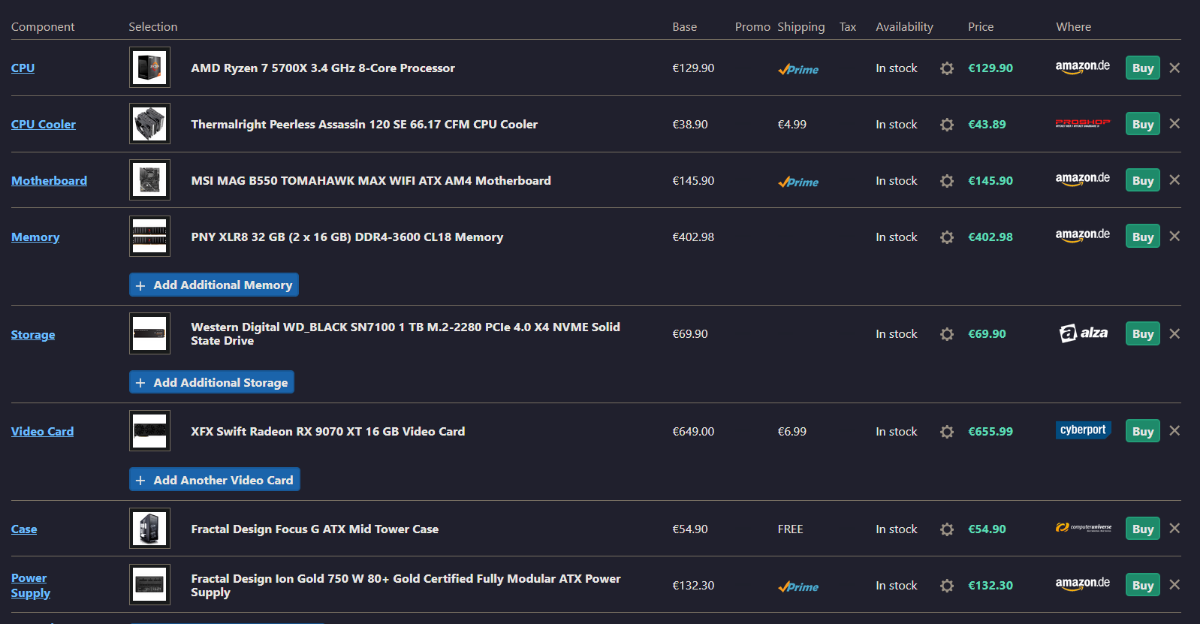Screen dimensions: 1200x624
Task: Open the Motherboard component link
Action: coord(49,181)
